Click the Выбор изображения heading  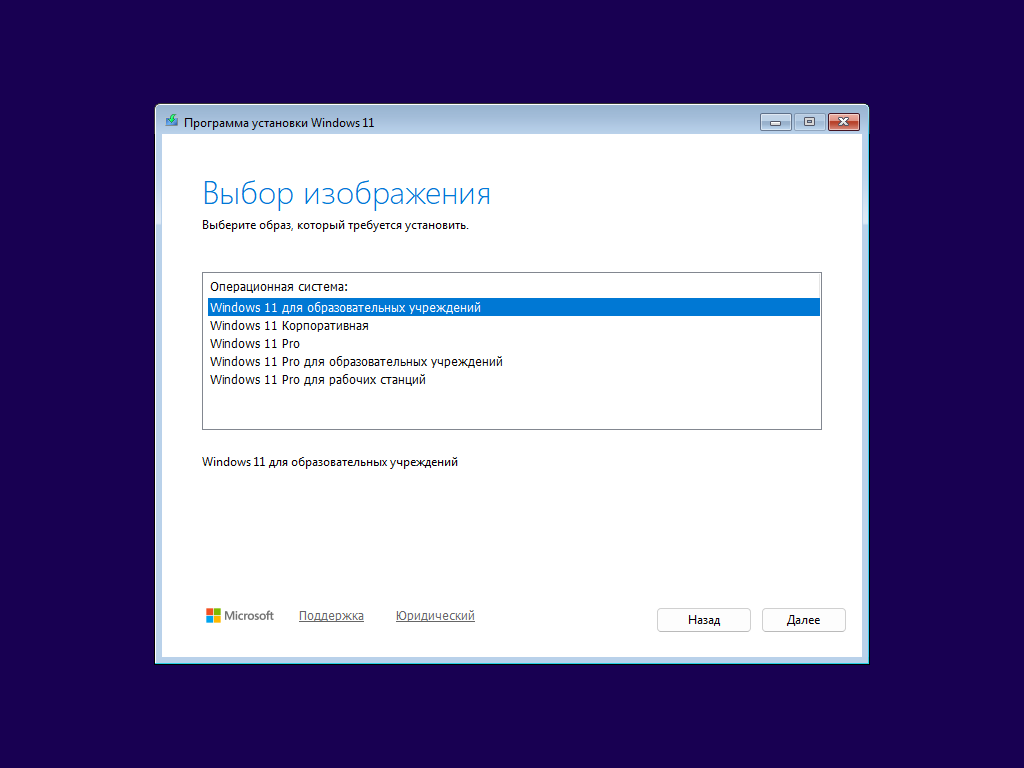click(x=346, y=193)
